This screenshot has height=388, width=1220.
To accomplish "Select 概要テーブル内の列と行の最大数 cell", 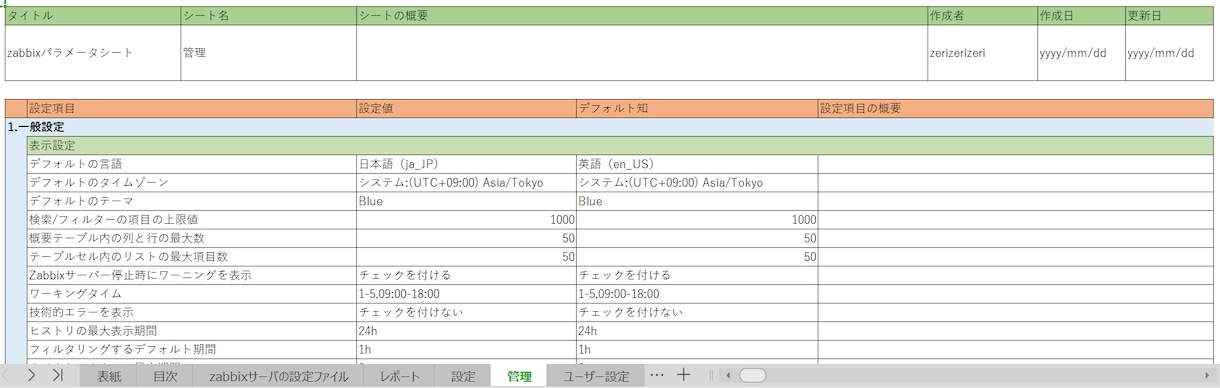I will [191, 238].
